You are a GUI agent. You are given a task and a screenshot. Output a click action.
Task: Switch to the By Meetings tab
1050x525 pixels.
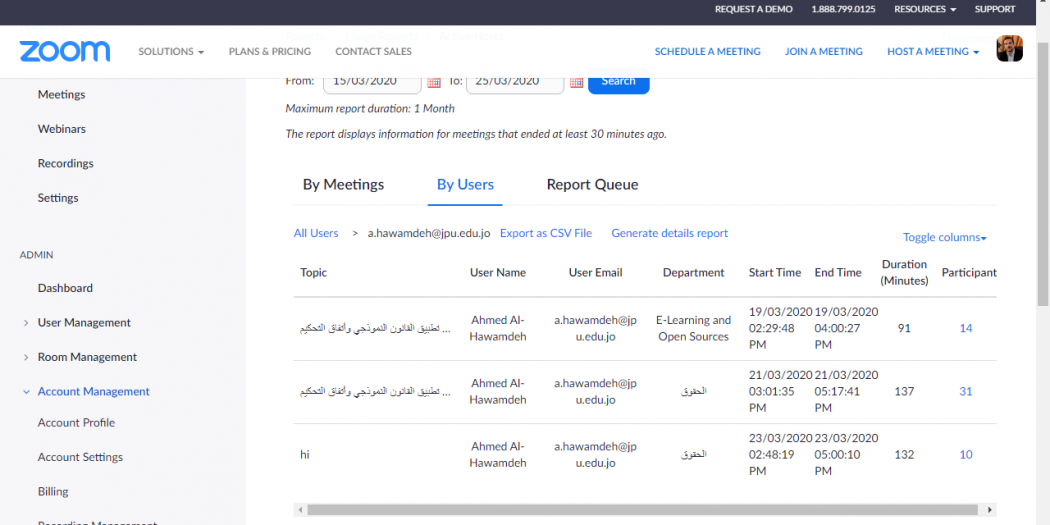pos(344,185)
